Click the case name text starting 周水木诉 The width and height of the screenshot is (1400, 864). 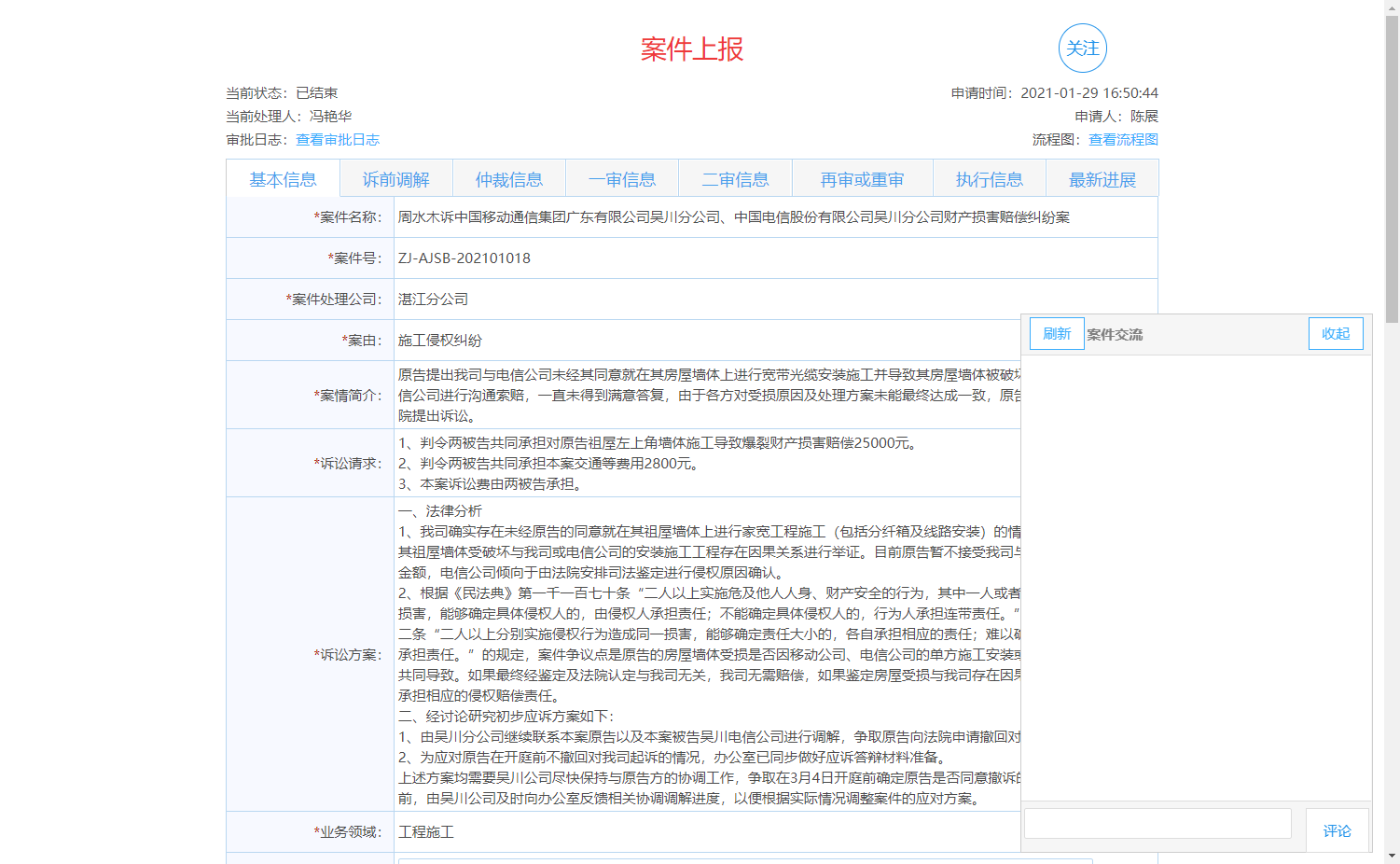[733, 217]
